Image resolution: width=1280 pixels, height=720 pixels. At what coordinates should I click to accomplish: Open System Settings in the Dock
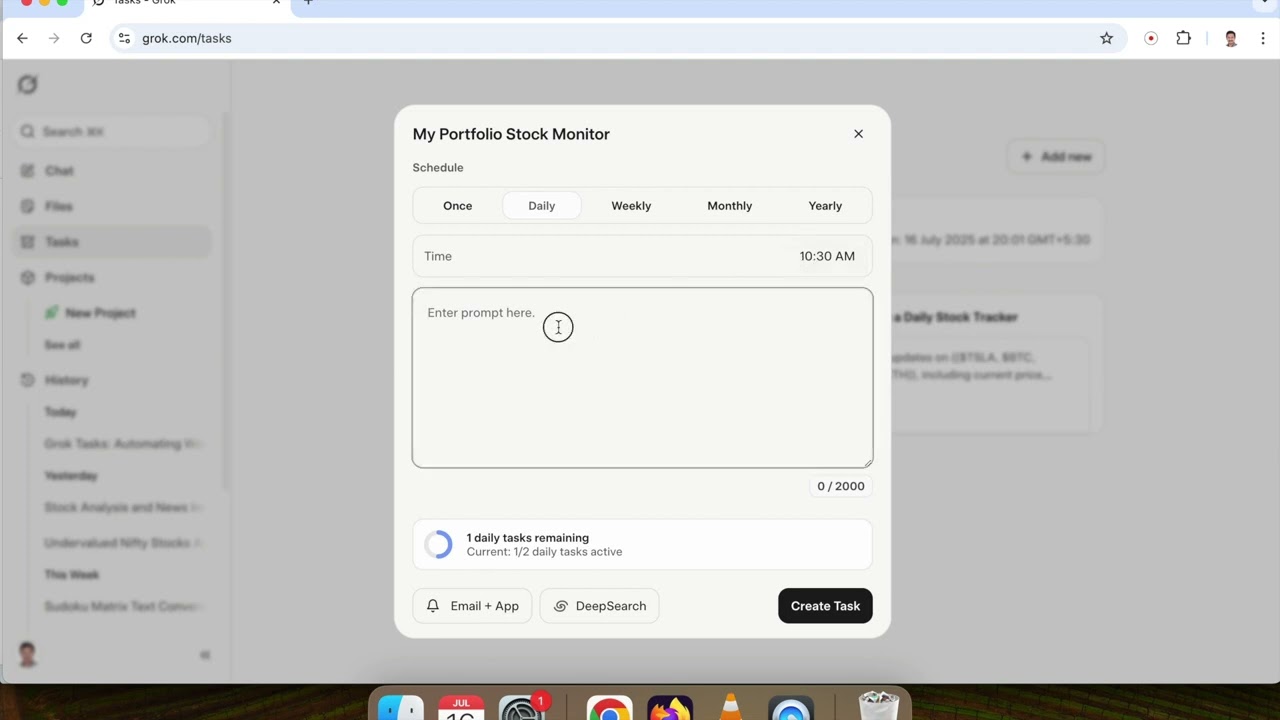[x=521, y=708]
